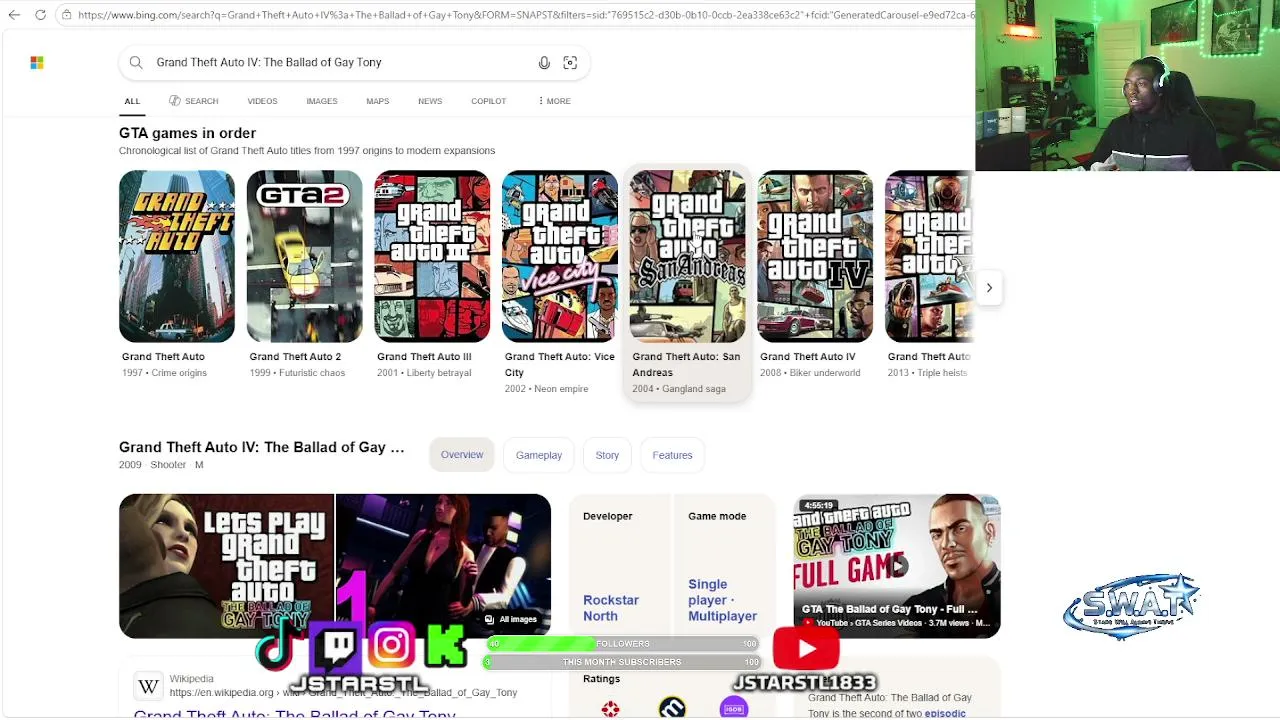Click the 'Ratings' label

601,679
